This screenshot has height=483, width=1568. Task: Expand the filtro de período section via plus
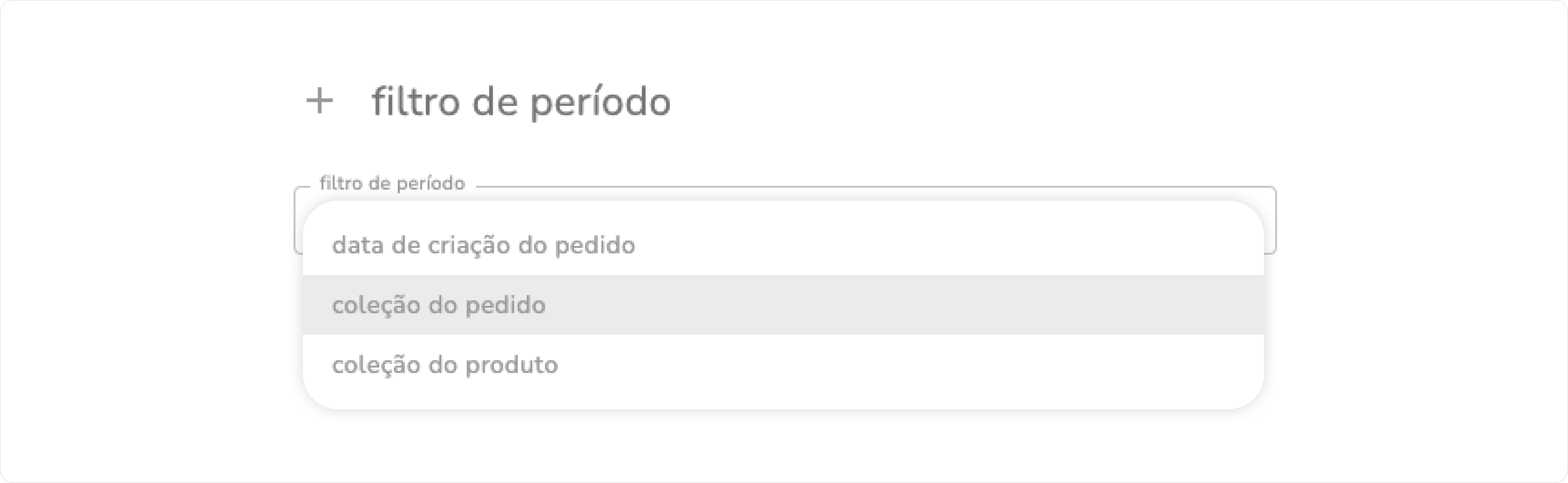tap(319, 101)
